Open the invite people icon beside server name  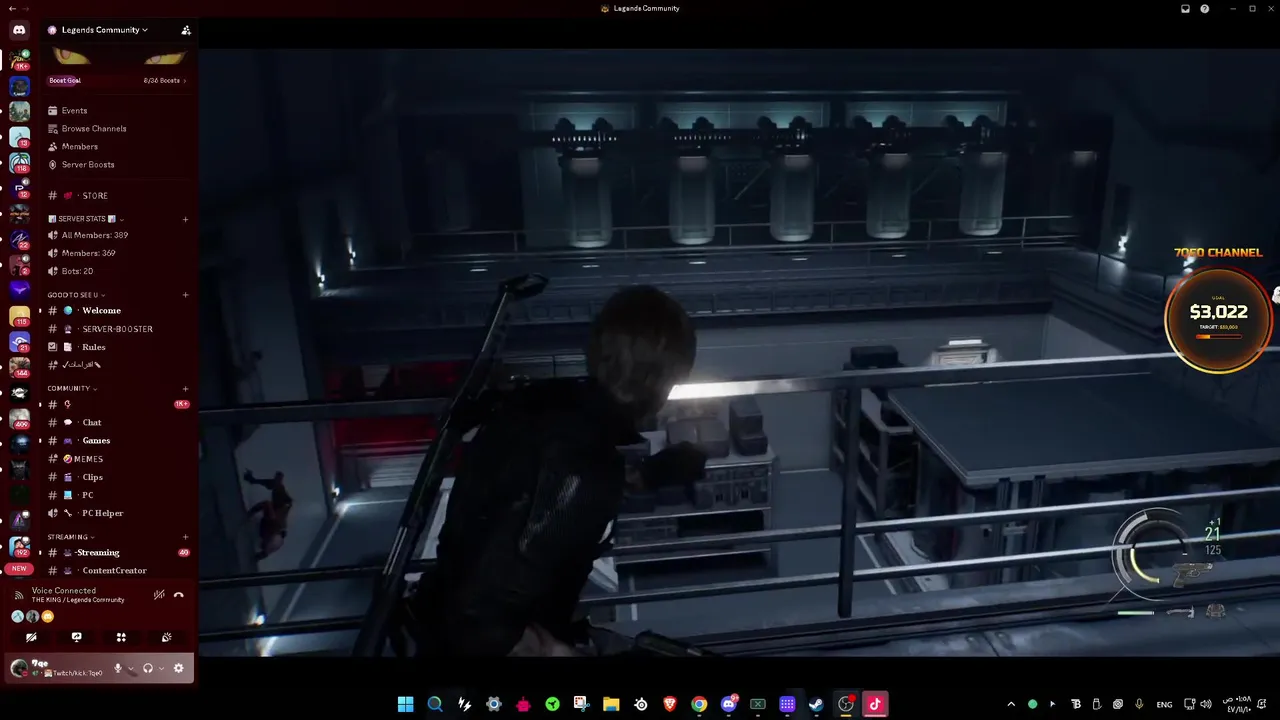(186, 30)
